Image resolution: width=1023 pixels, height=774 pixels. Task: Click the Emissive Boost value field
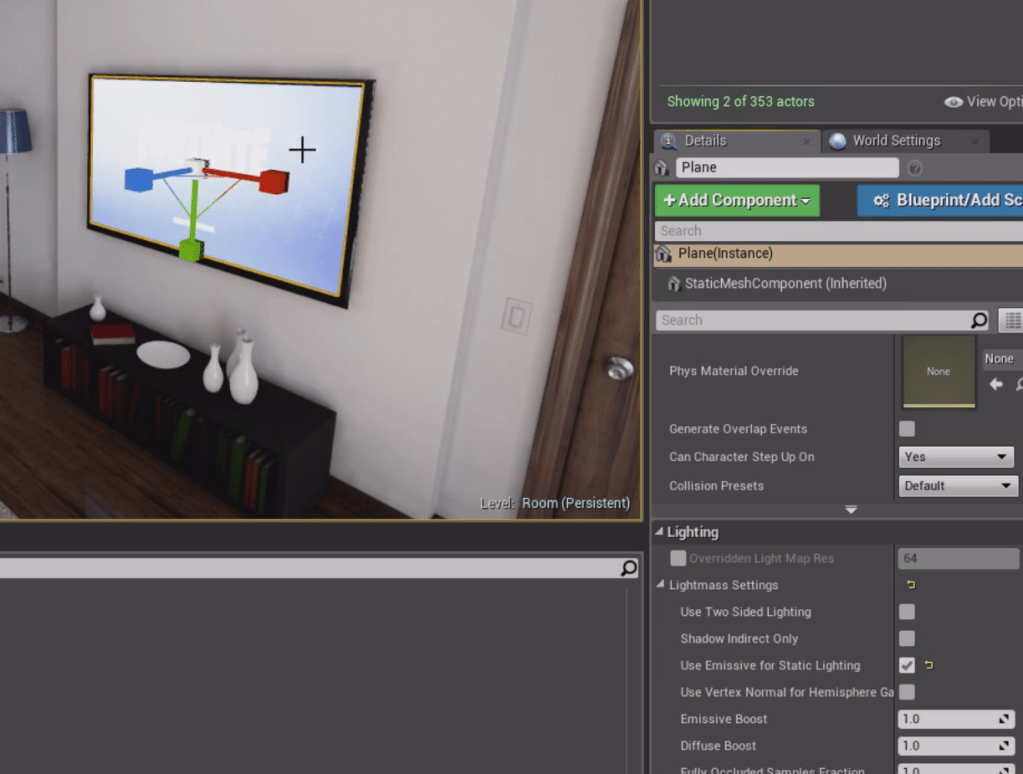pos(947,719)
